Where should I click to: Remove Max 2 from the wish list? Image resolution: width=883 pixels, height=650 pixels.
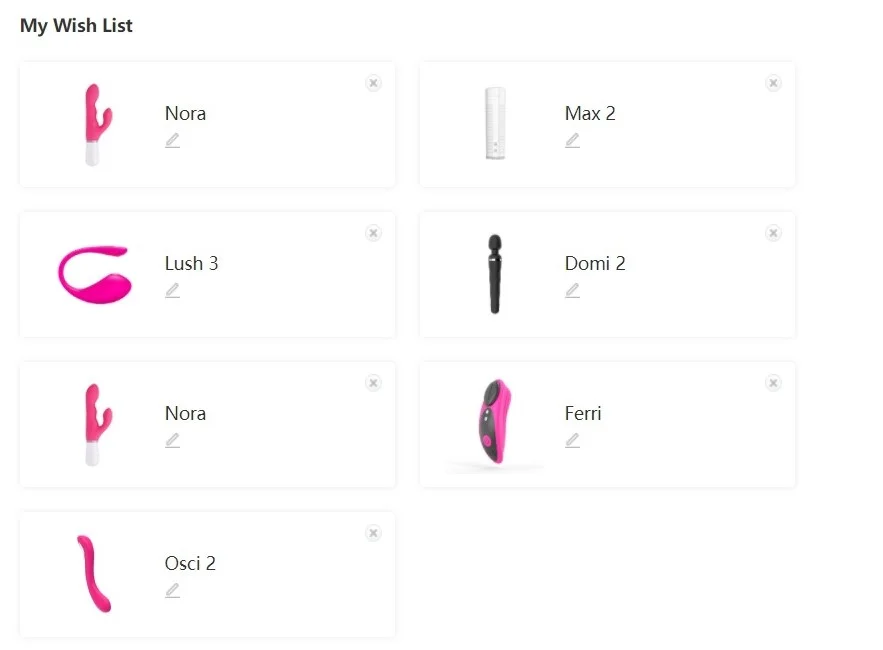pos(773,83)
